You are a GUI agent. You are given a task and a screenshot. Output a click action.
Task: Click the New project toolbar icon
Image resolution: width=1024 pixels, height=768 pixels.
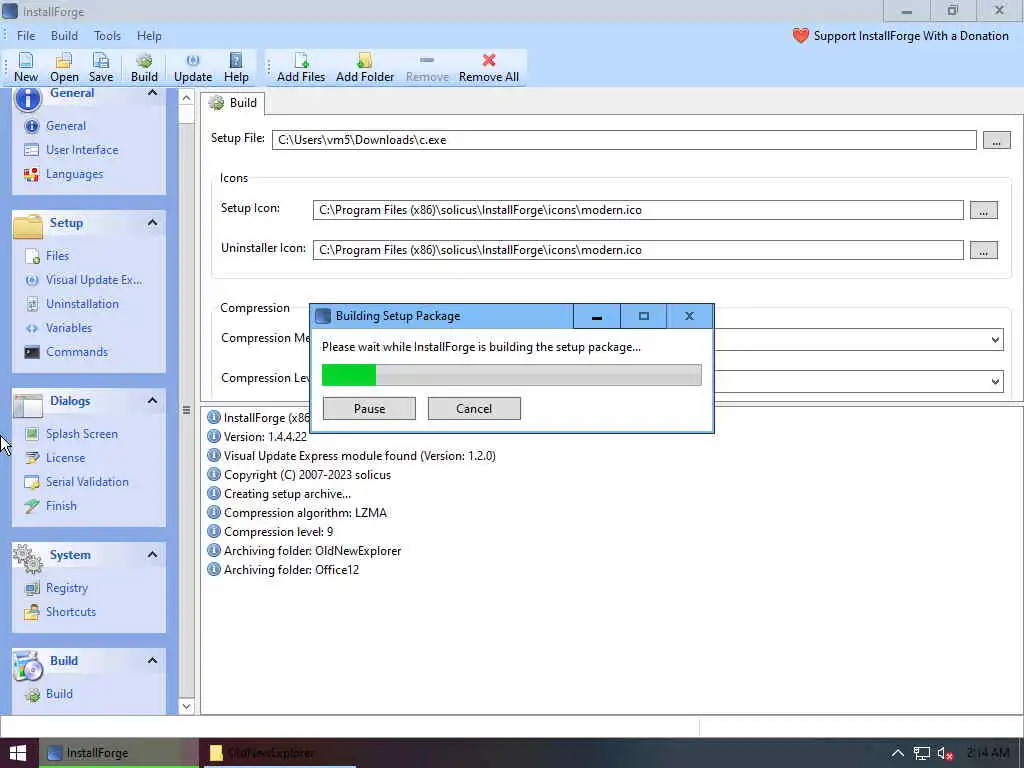coord(26,67)
